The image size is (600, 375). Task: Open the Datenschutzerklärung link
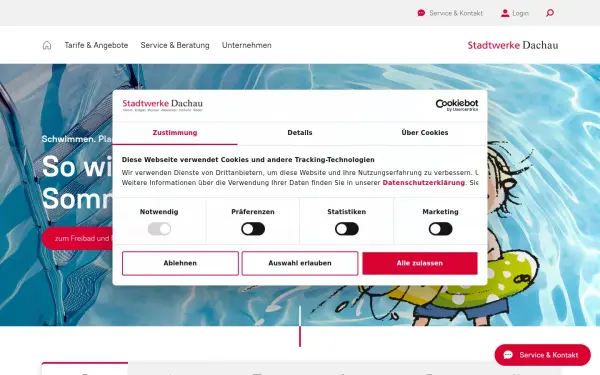coord(424,183)
